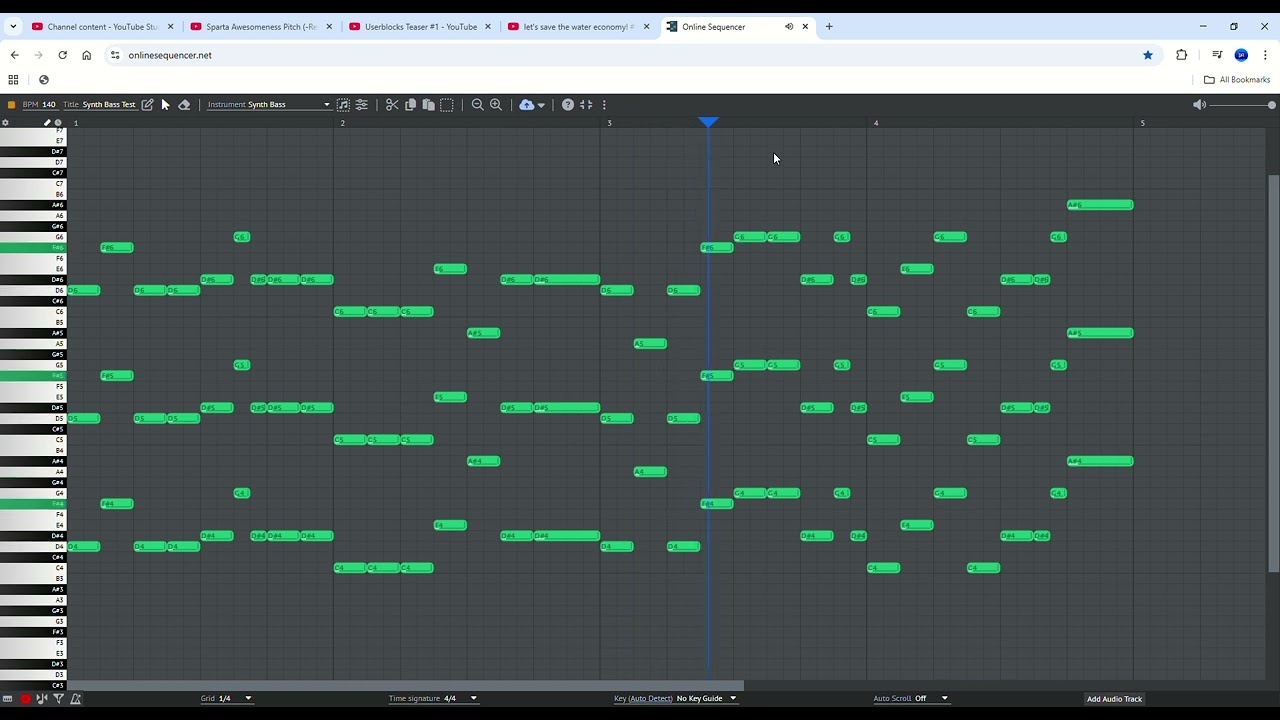Open the settings gear above piano keys
1280x720 pixels.
coord(6,123)
